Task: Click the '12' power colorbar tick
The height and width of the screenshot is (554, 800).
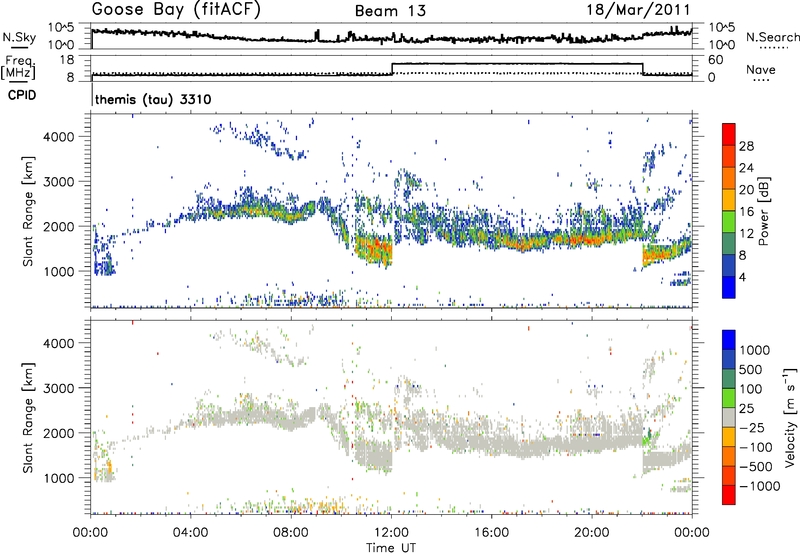Action: click(746, 234)
